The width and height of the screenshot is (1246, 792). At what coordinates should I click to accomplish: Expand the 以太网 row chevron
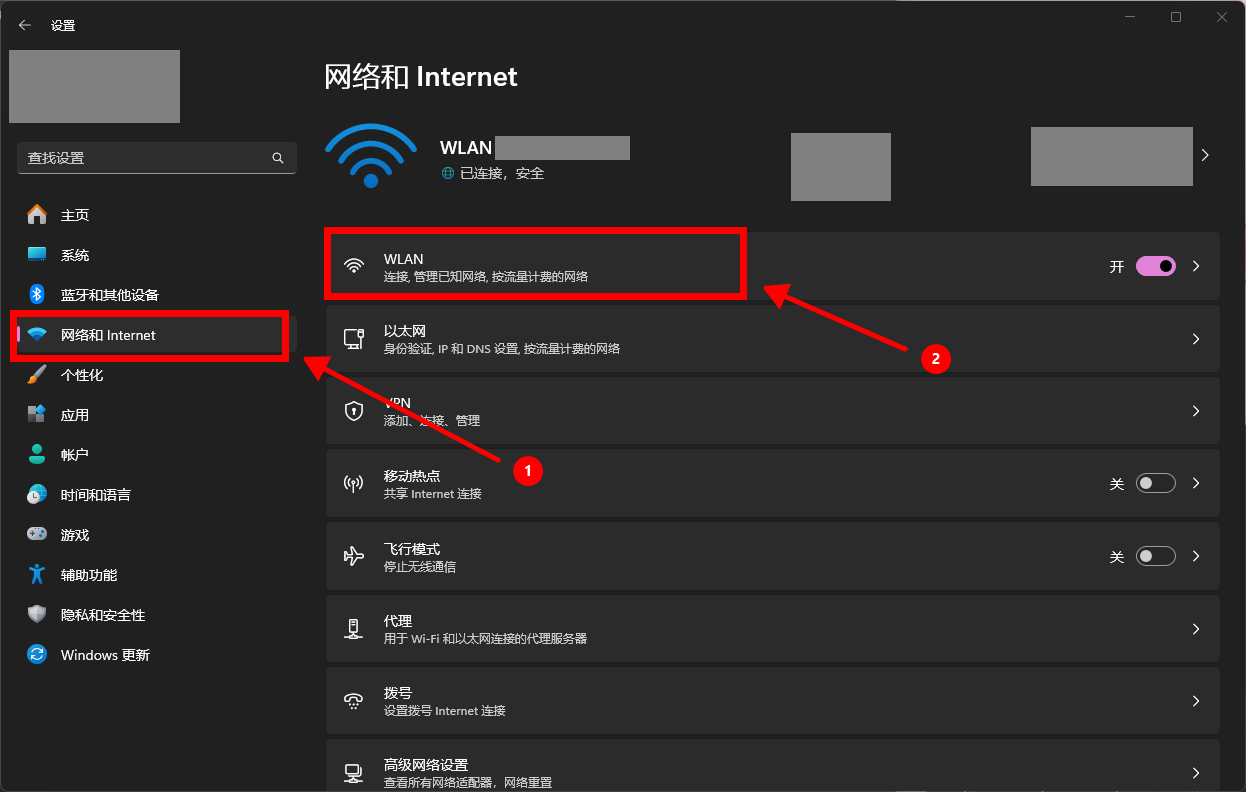click(x=1195, y=339)
